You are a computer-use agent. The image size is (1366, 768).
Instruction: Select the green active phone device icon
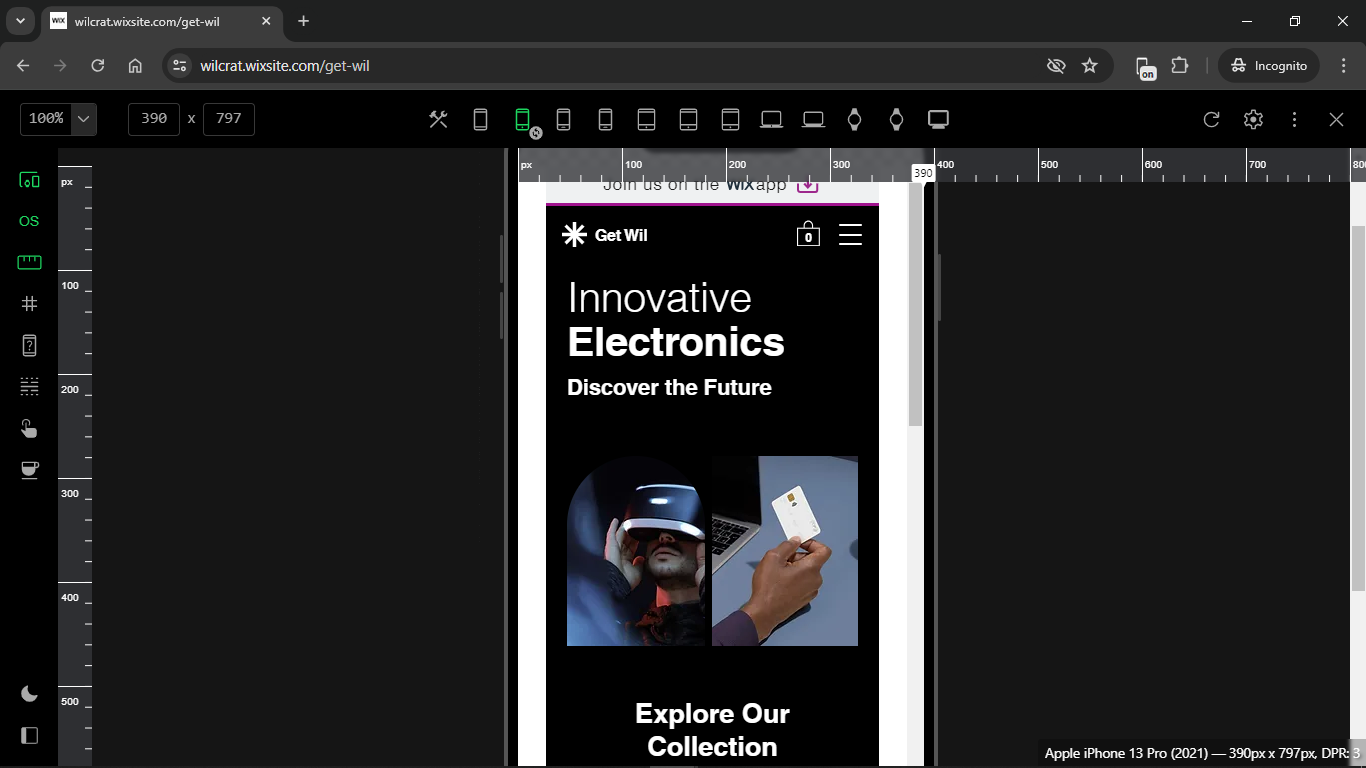tap(522, 120)
